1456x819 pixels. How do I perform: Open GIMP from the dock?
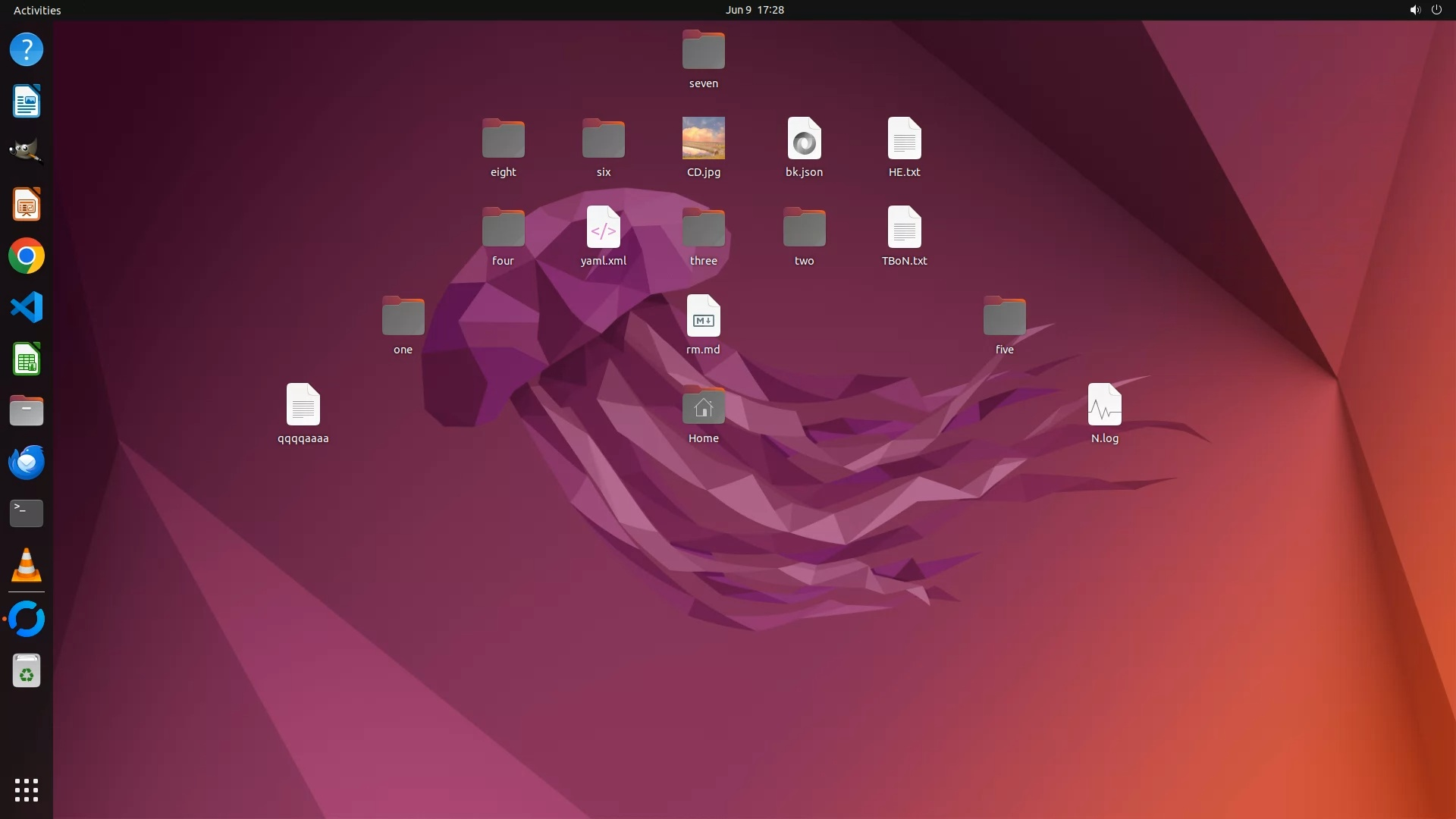[27, 152]
